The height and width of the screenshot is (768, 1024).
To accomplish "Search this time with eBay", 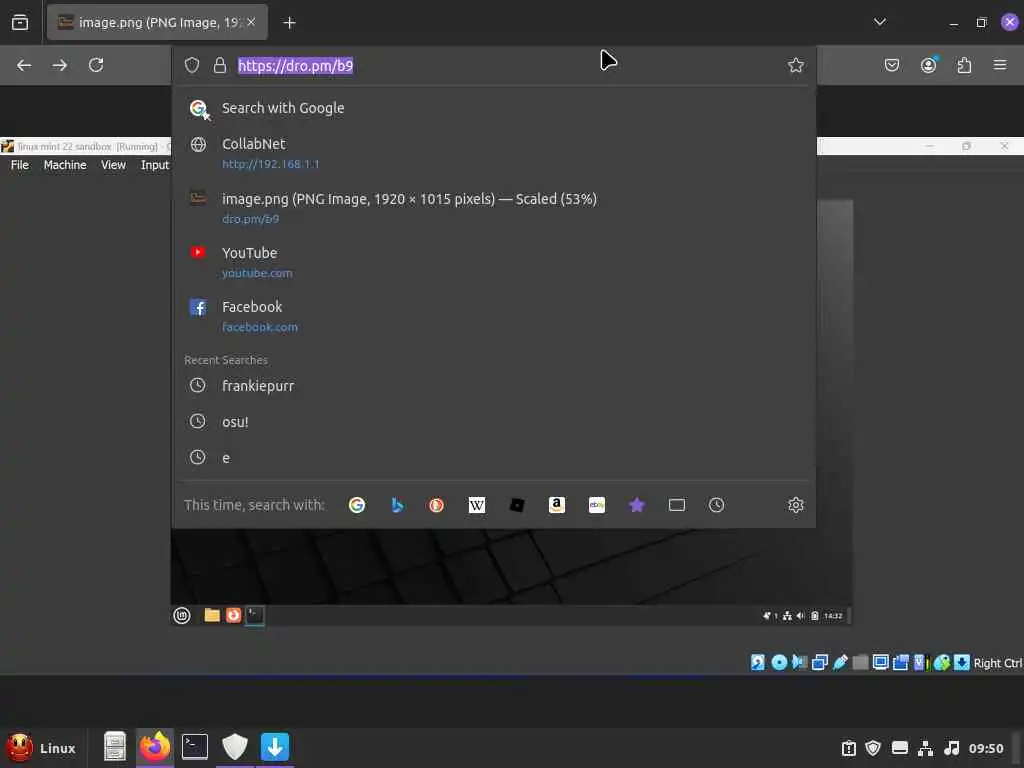I will coord(596,505).
